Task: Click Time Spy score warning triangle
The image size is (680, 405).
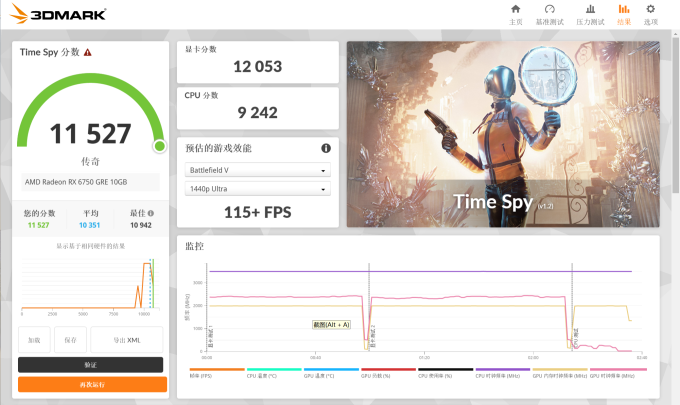Action: tap(88, 52)
